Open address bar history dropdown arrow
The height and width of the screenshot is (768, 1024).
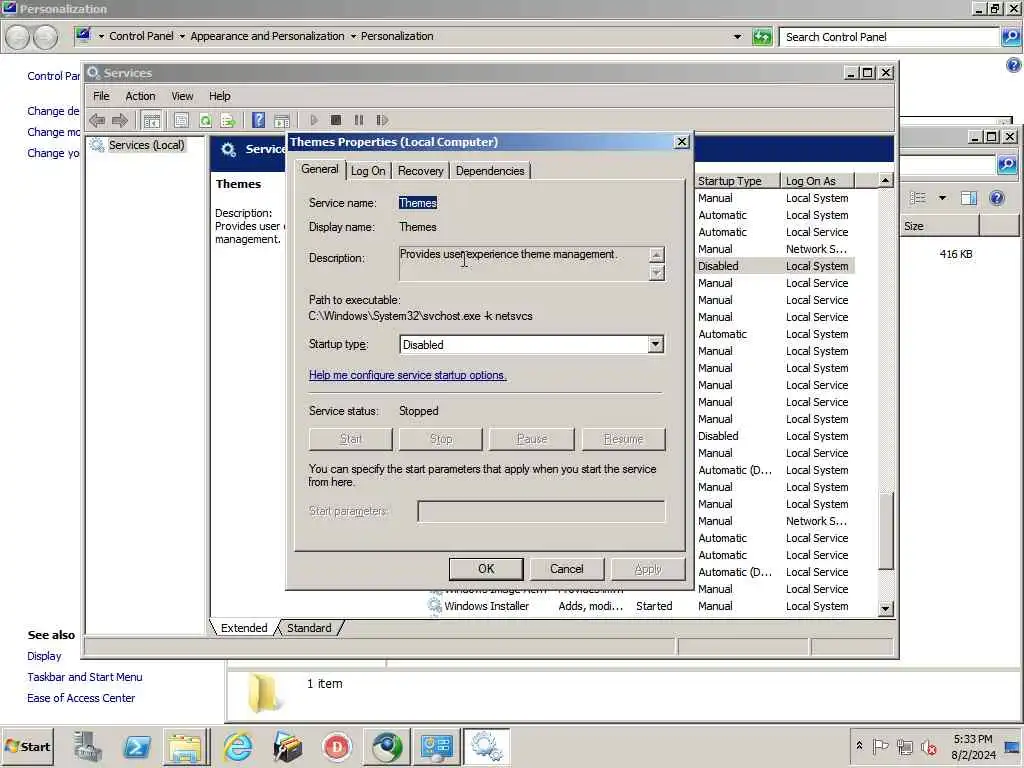click(x=737, y=37)
